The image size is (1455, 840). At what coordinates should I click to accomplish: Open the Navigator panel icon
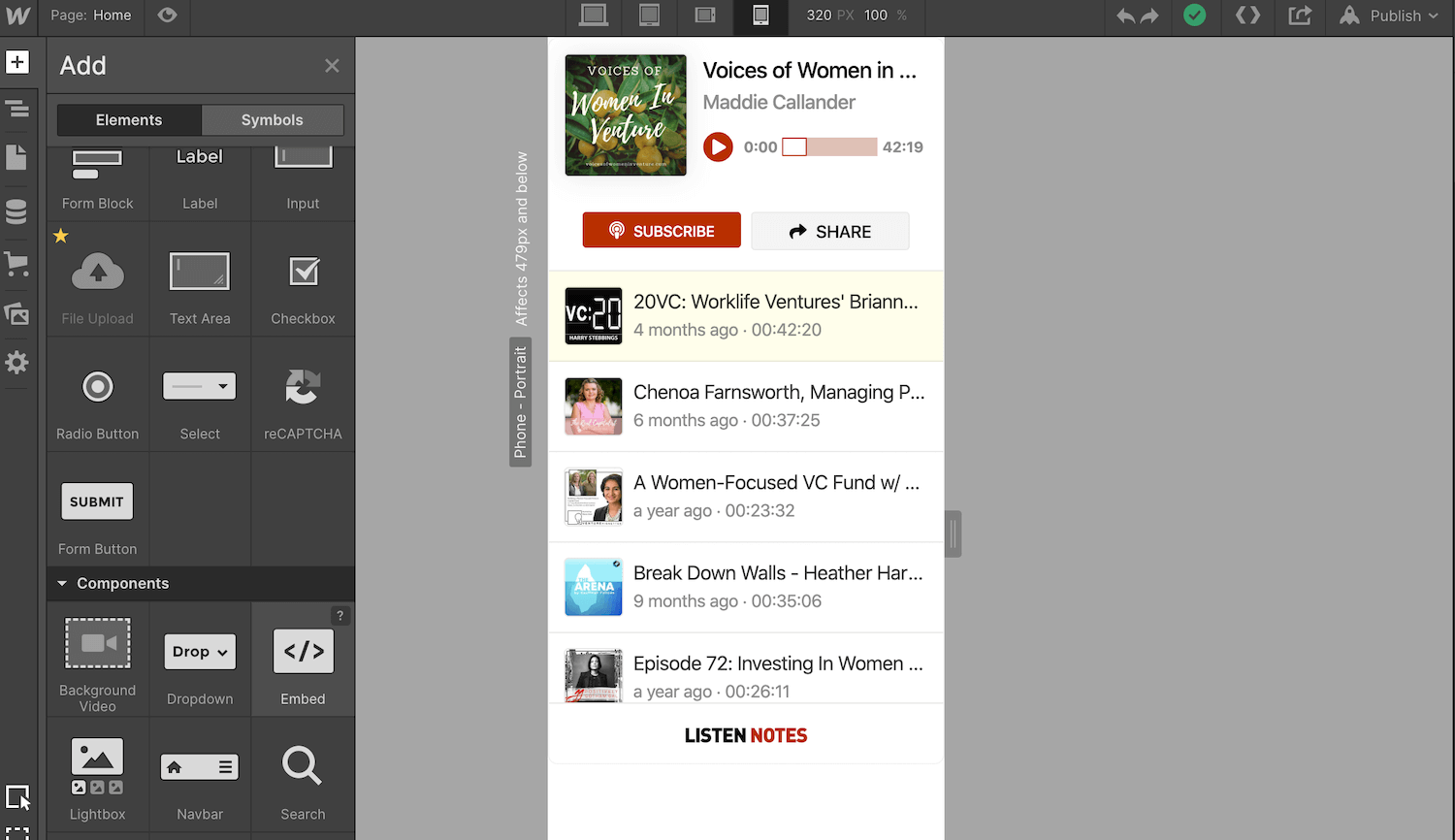(17, 109)
